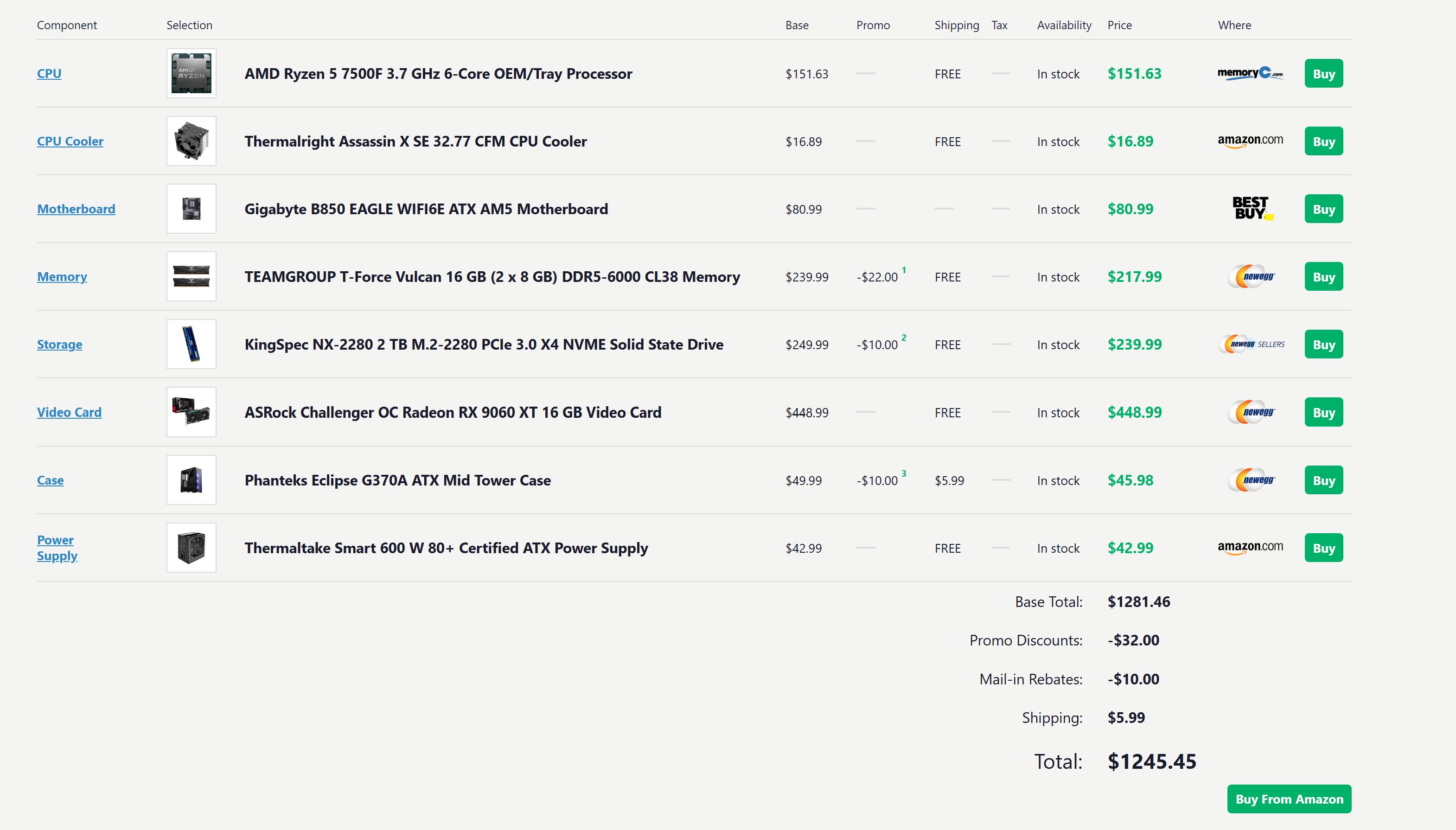
Task: Click the Promo column header
Action: tap(874, 25)
